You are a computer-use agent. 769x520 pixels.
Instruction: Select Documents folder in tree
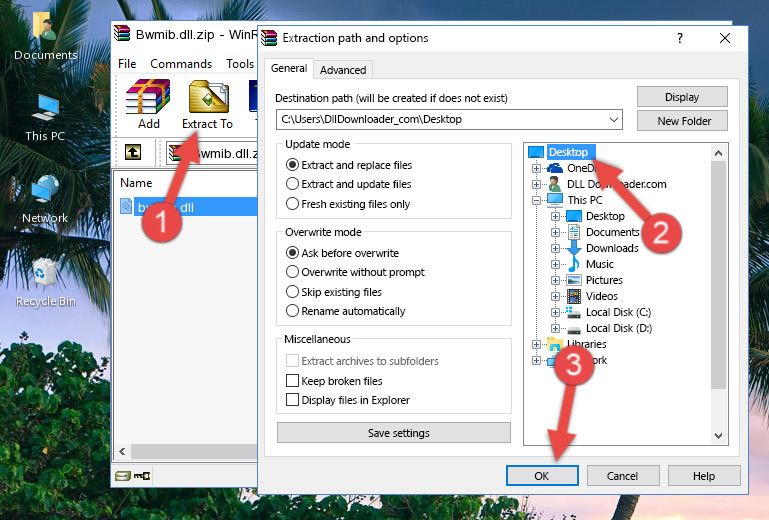click(612, 232)
